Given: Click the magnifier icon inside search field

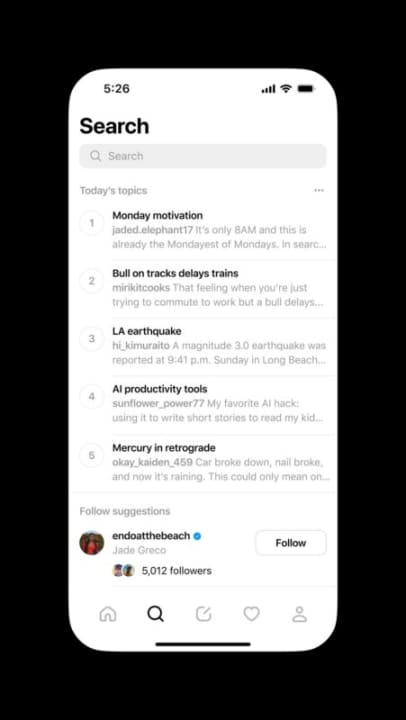Looking at the screenshot, I should point(96,156).
